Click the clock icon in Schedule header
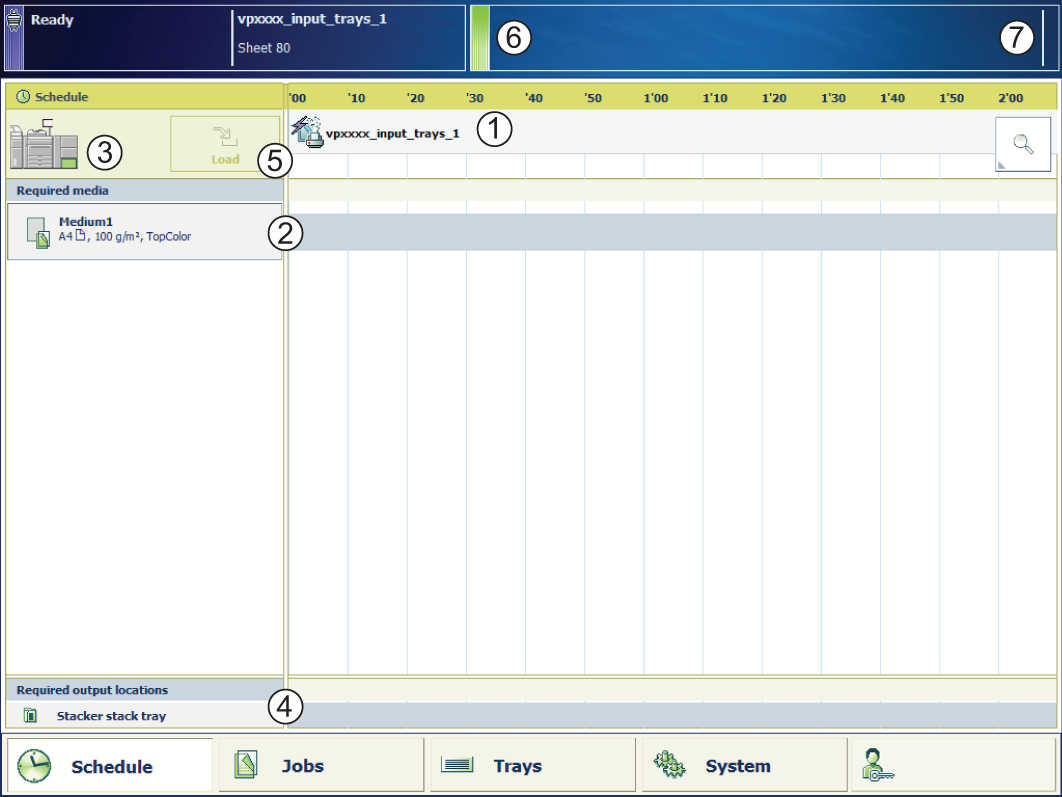This screenshot has width=1062, height=797. click(x=23, y=97)
